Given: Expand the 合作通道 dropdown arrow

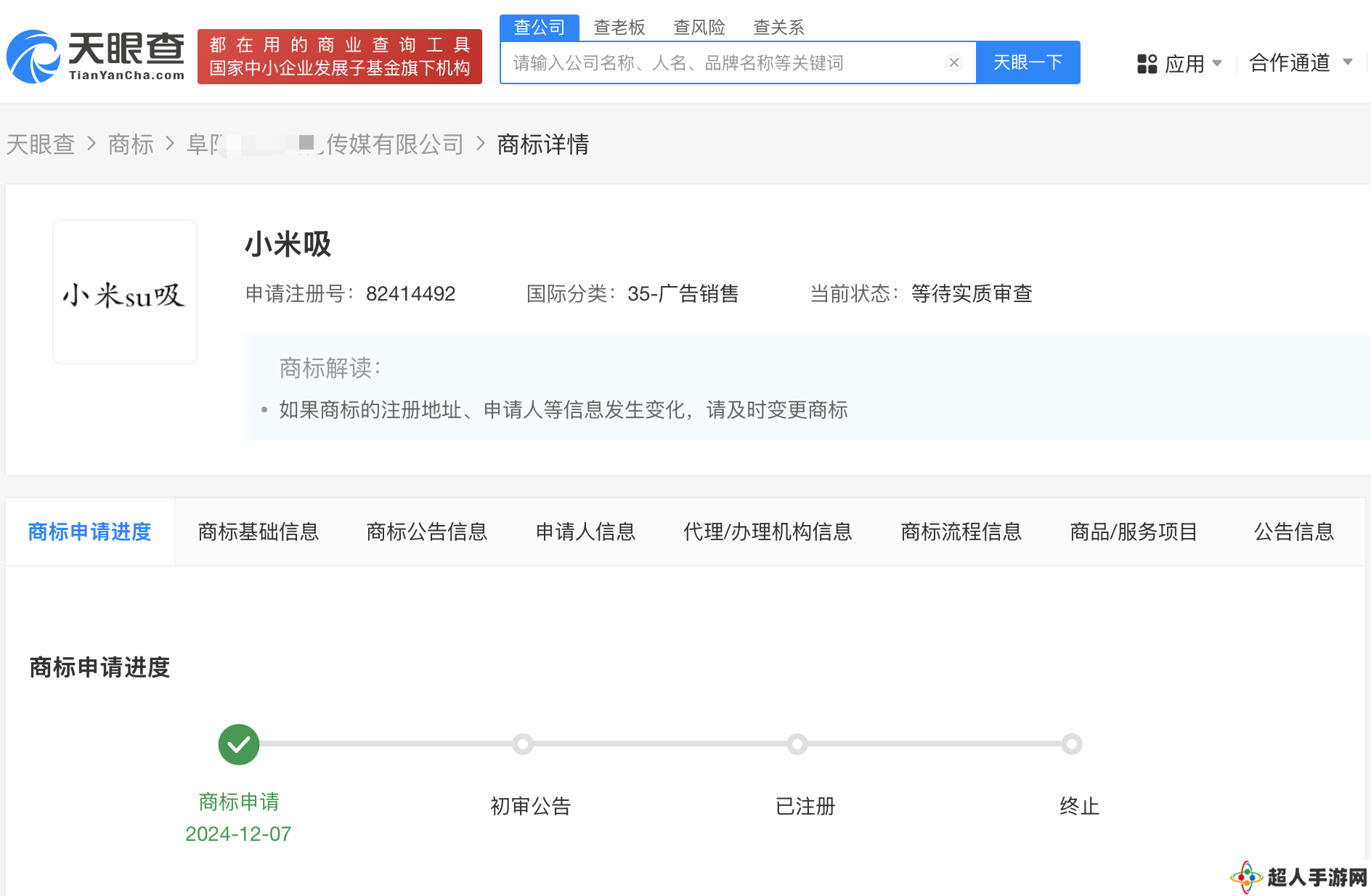Looking at the screenshot, I should click(1348, 62).
